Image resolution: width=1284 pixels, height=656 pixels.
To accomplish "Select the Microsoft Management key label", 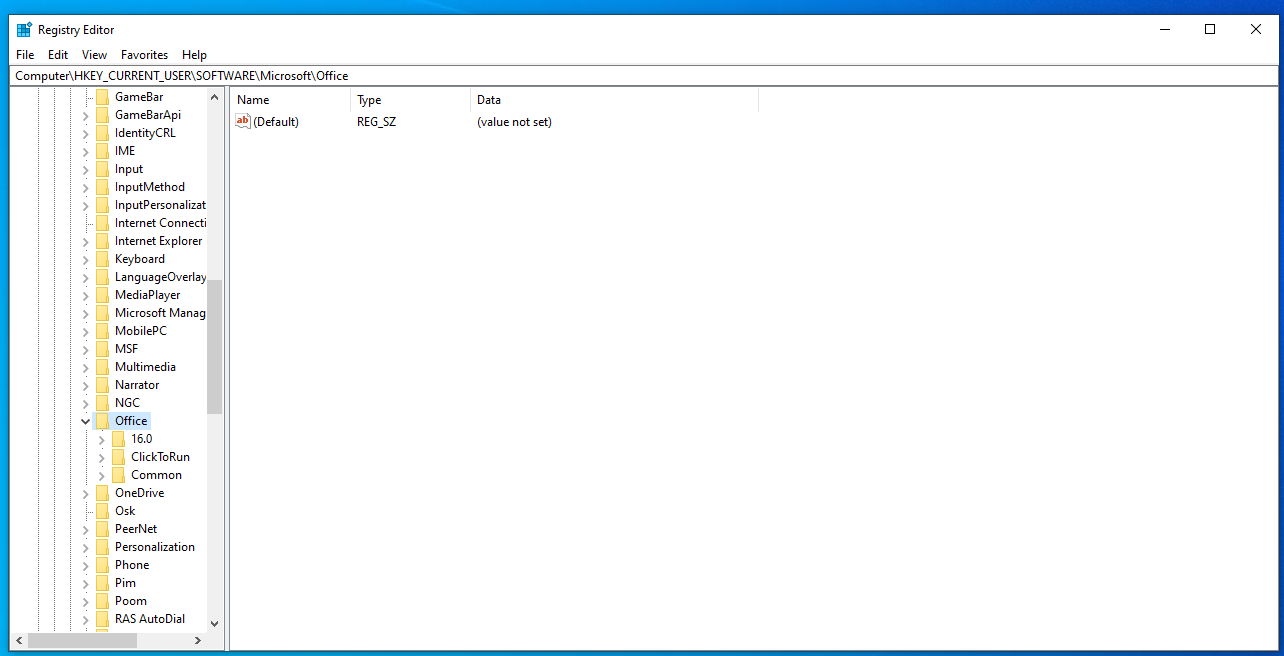I will (160, 313).
